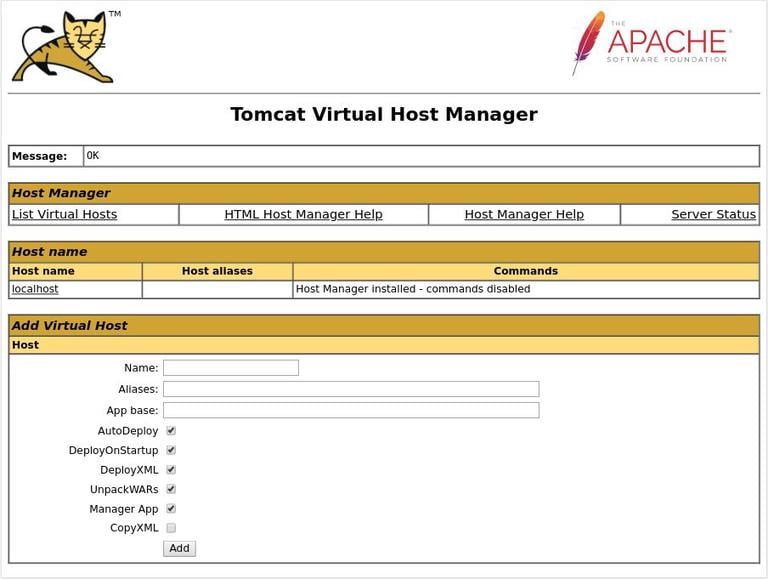Viewport: 768px width, 579px height.
Task: Click the OK message text
Action: [x=93, y=156]
